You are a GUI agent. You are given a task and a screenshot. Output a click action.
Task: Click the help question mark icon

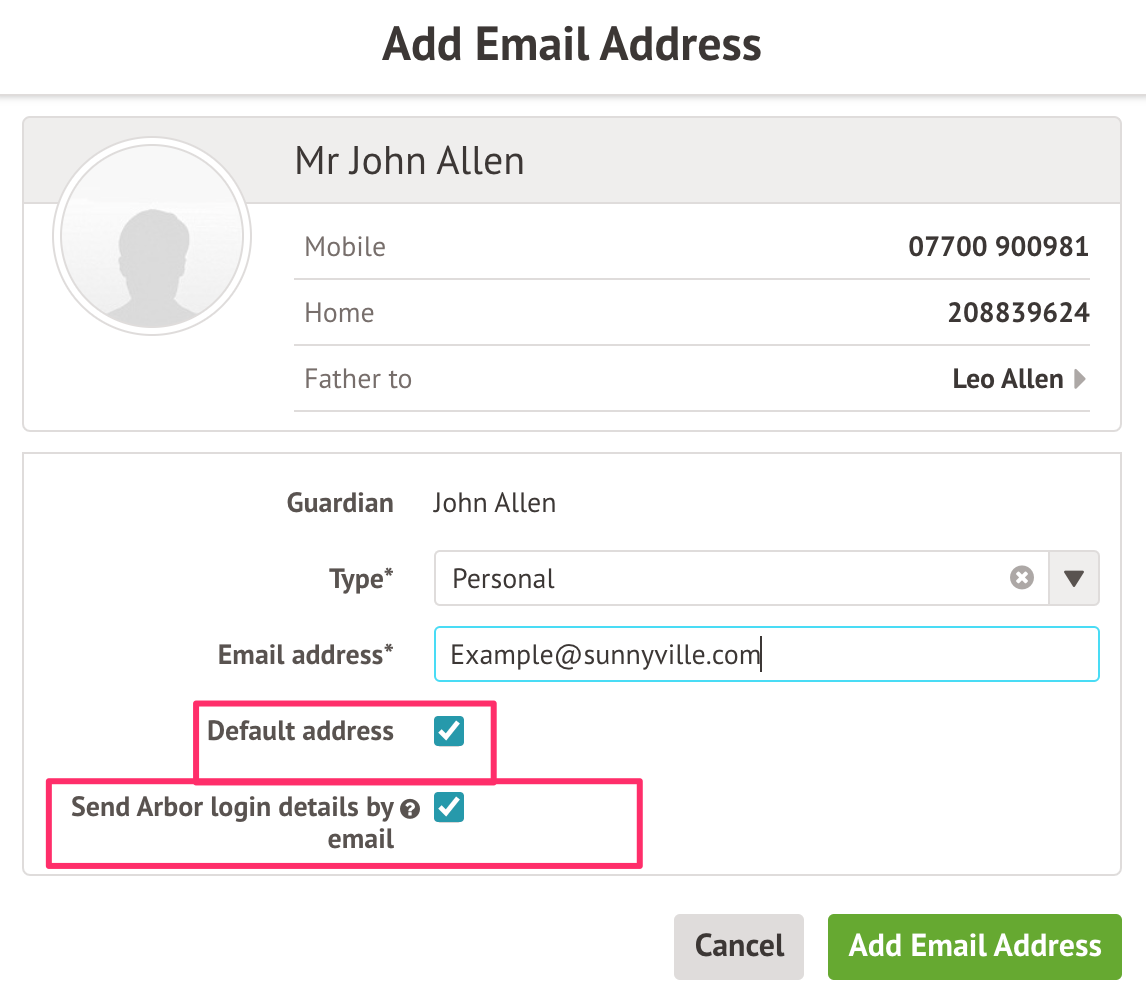coord(409,810)
